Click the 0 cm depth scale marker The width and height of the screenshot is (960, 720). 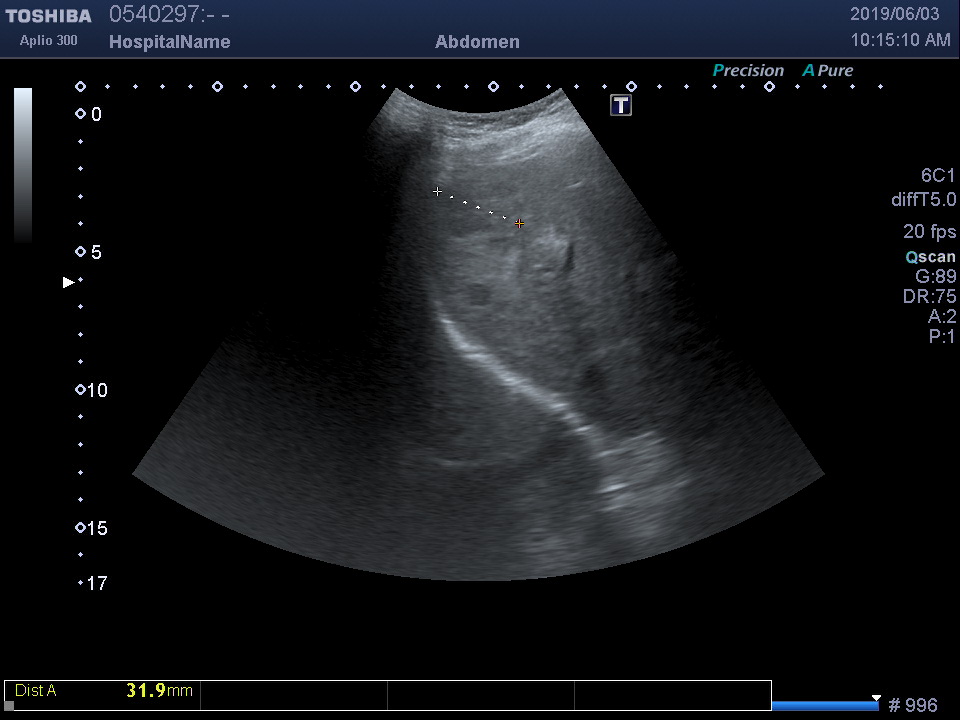[x=81, y=114]
